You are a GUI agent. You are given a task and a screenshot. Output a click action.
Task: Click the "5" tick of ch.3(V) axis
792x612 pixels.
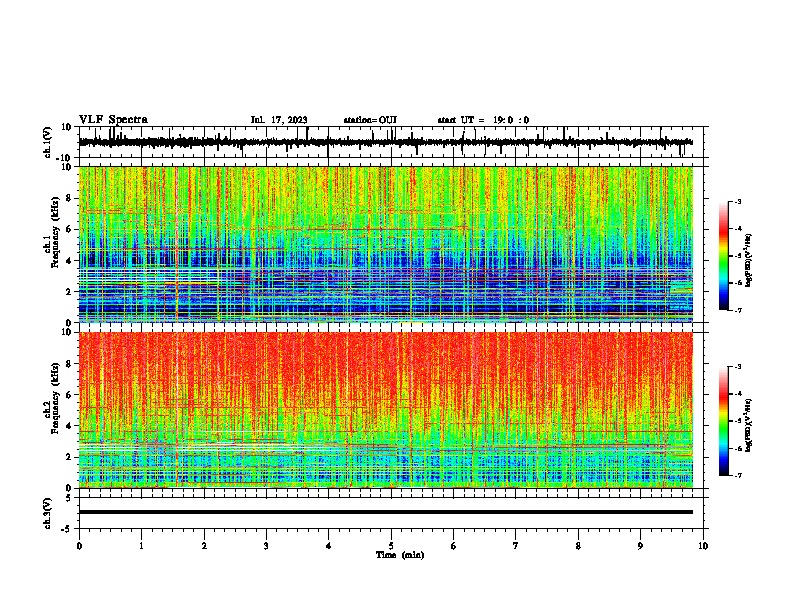tap(70, 498)
